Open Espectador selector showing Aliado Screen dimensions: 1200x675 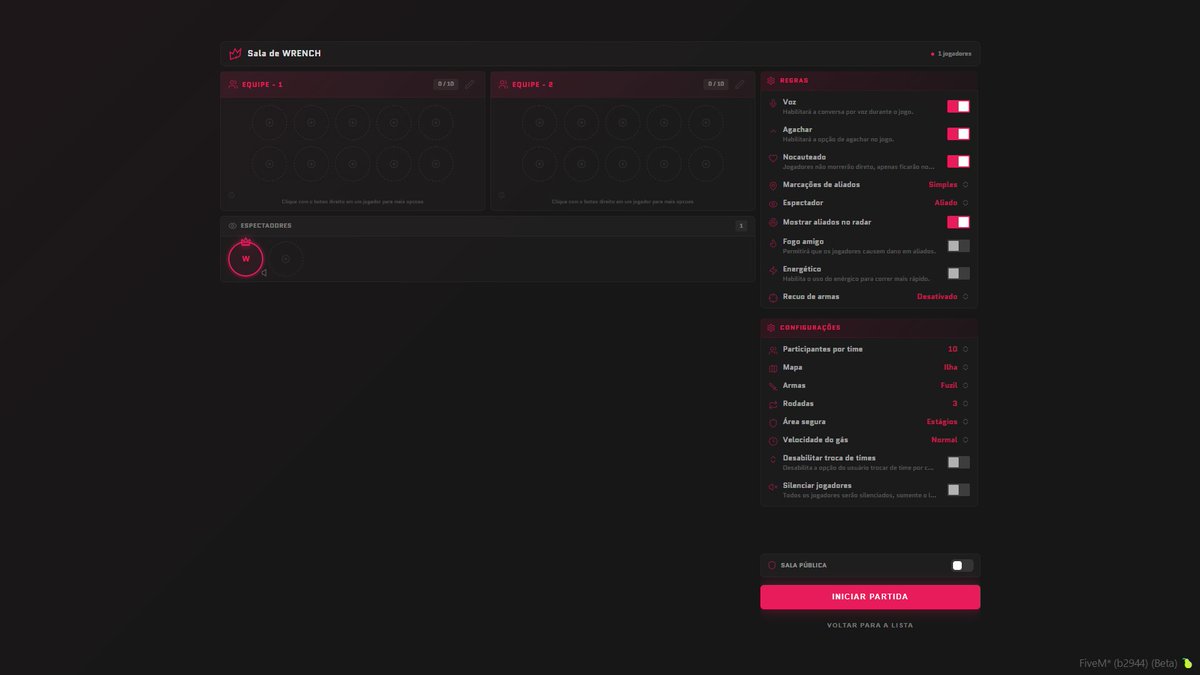(x=951, y=203)
